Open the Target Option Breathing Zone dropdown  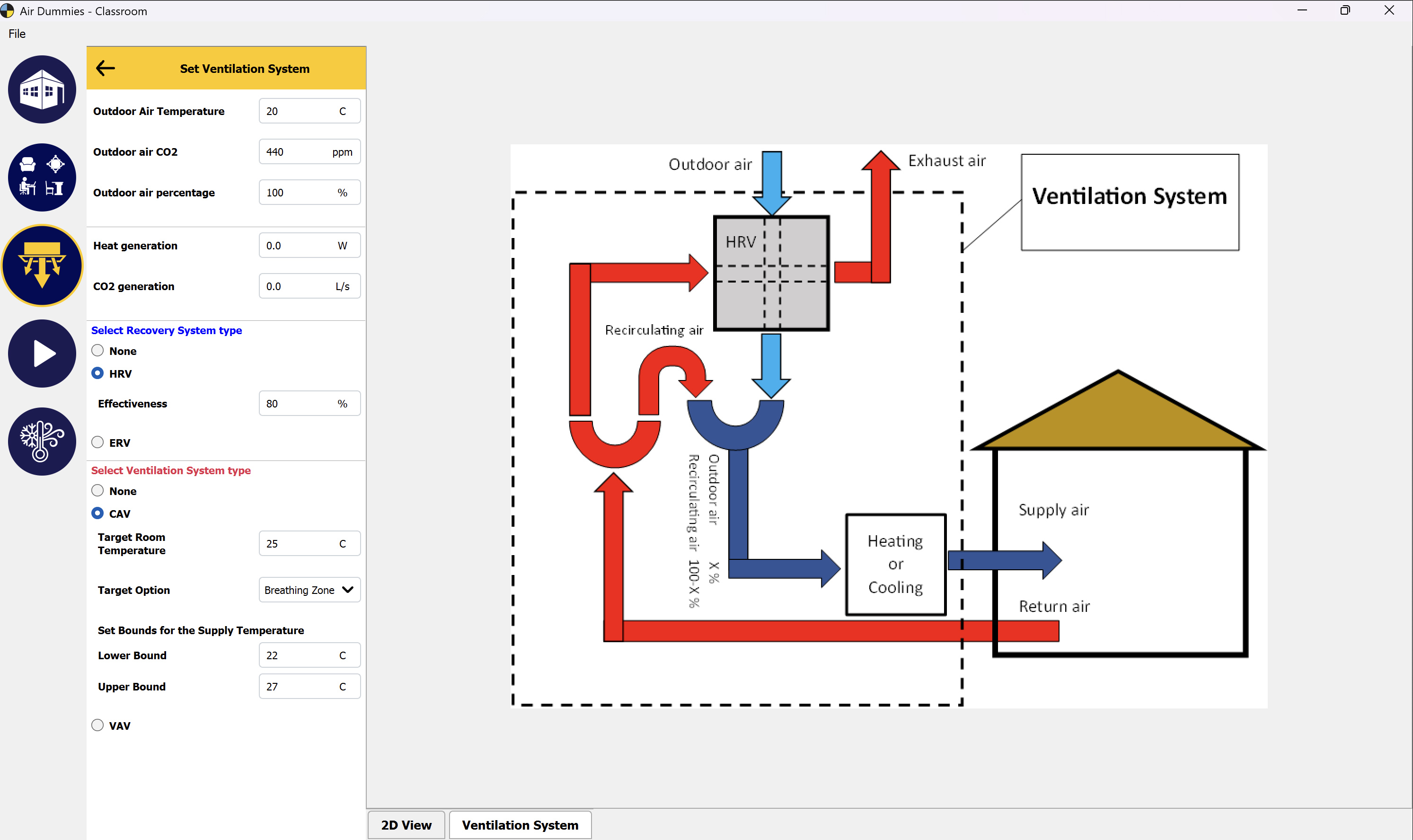300,590
